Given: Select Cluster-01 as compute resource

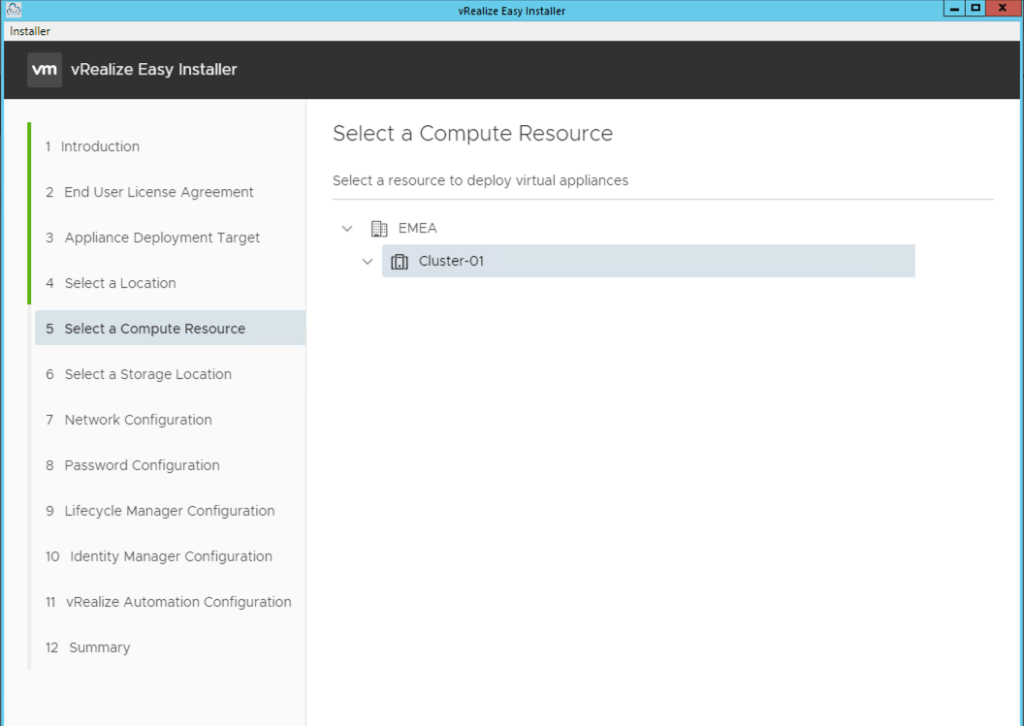Looking at the screenshot, I should [451, 262].
